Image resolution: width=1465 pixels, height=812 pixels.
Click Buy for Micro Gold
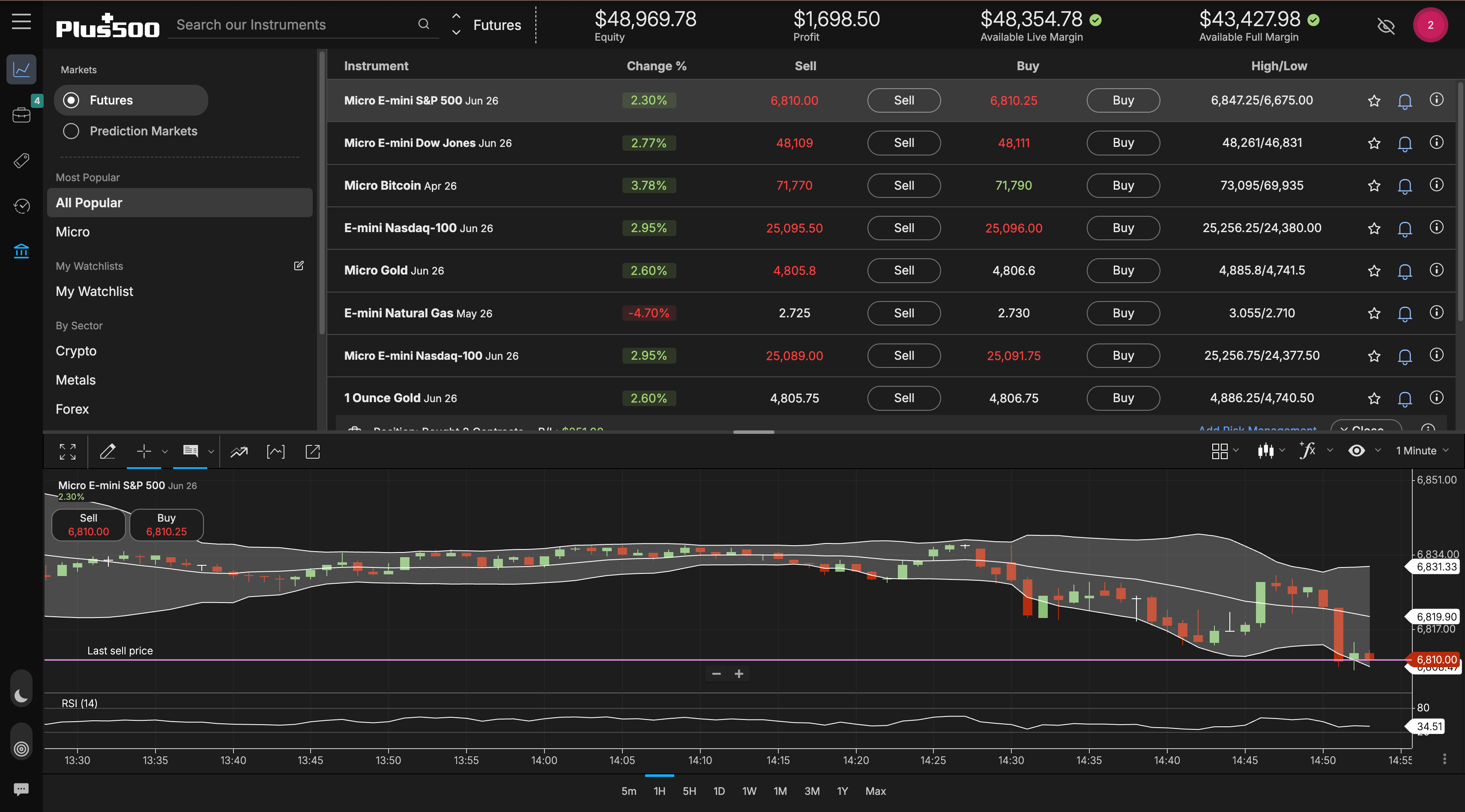[x=1123, y=271]
